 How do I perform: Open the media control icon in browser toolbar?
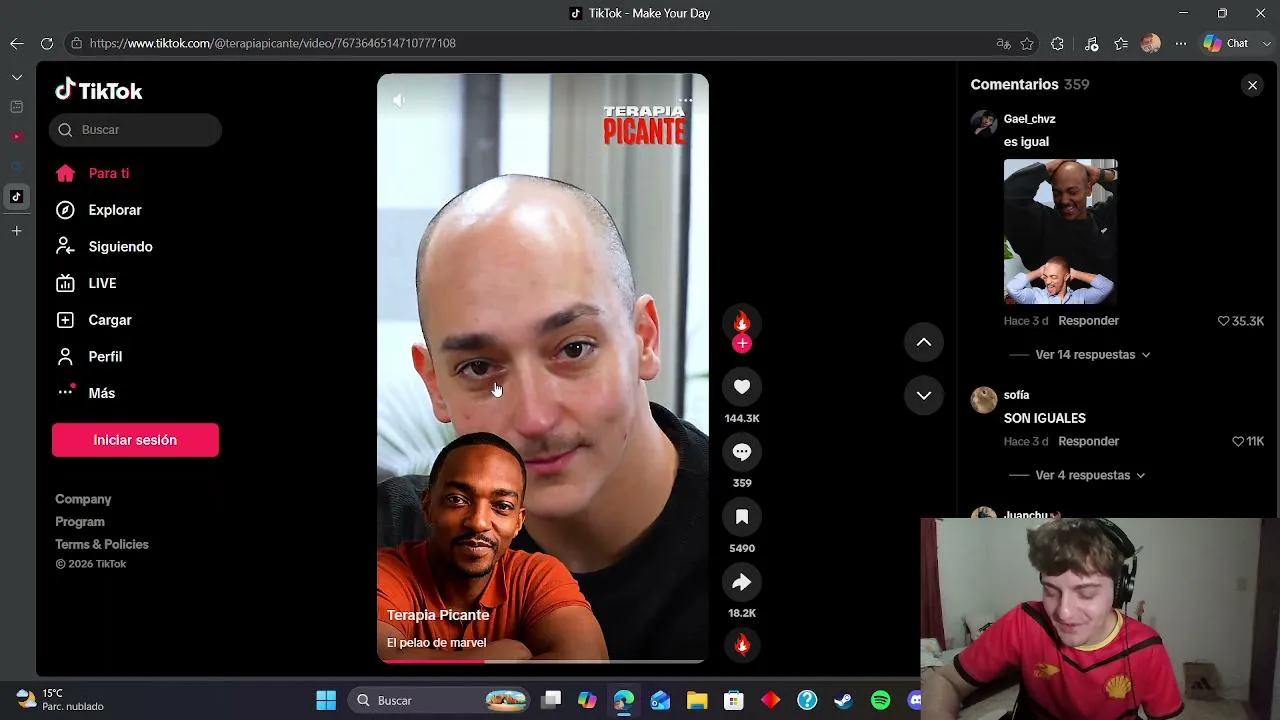1091,43
